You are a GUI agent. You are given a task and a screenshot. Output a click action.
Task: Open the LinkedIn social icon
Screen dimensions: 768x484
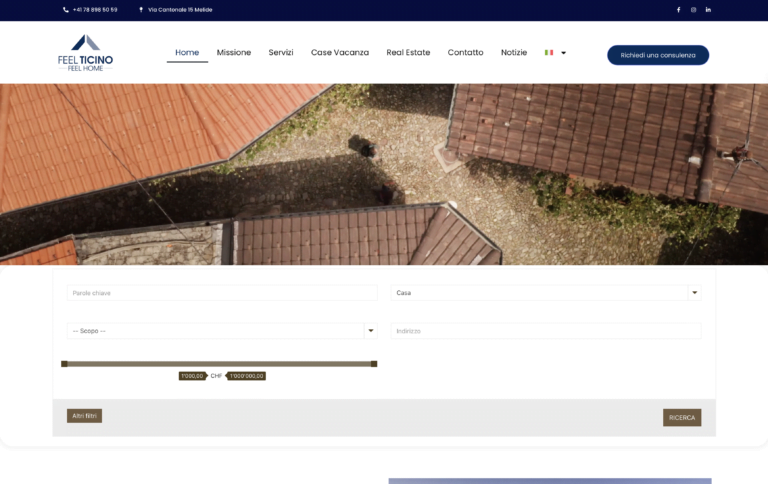pos(708,10)
